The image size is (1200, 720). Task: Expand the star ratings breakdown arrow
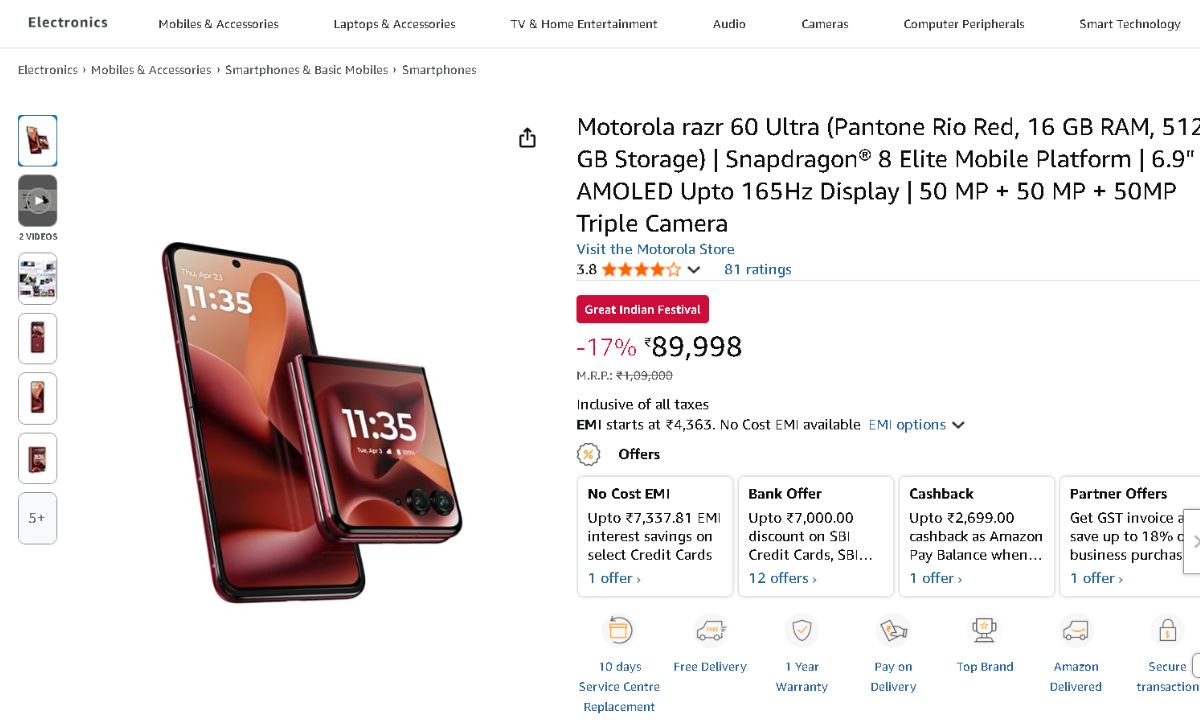[694, 270]
